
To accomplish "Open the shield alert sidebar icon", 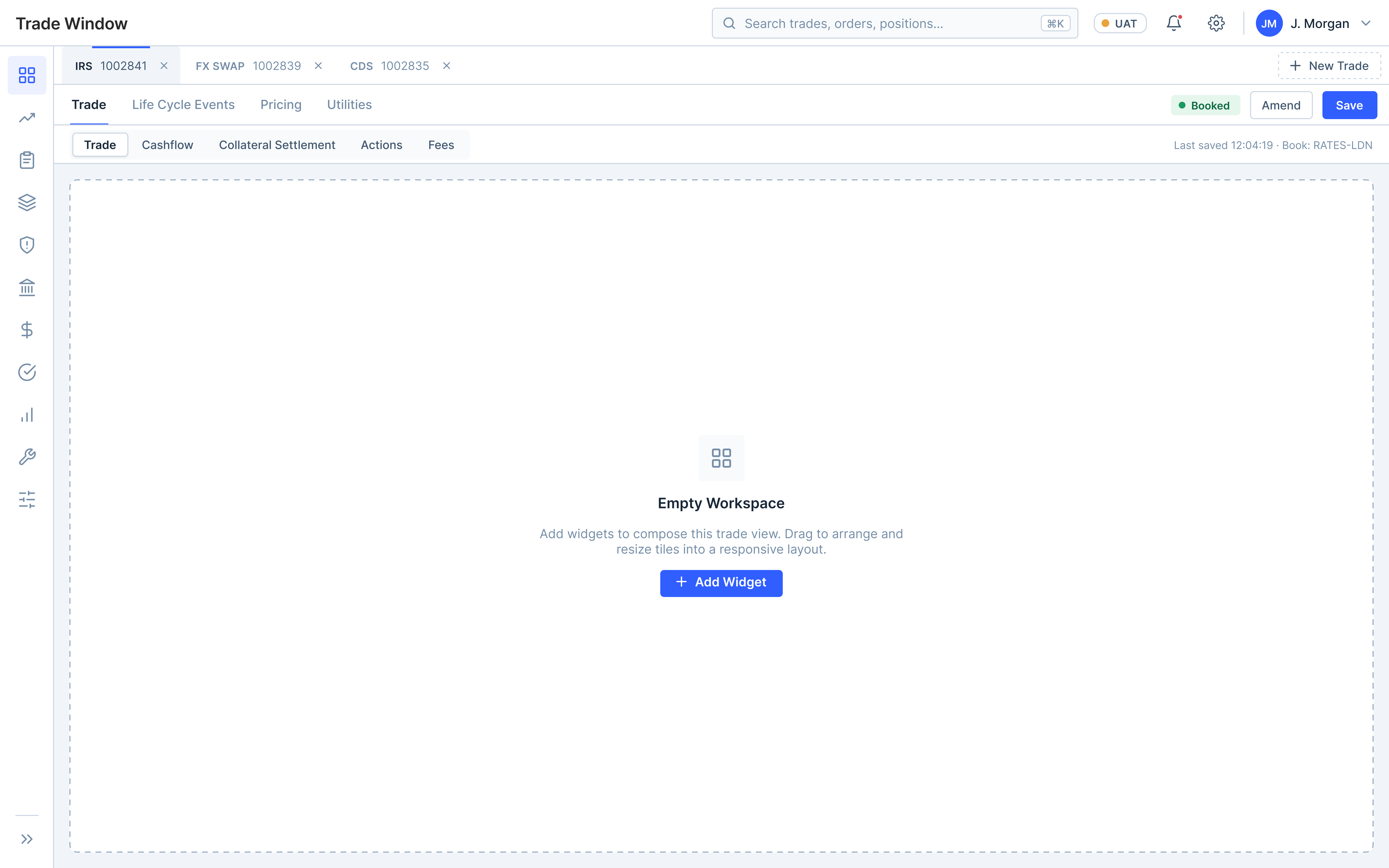I will pos(27,245).
